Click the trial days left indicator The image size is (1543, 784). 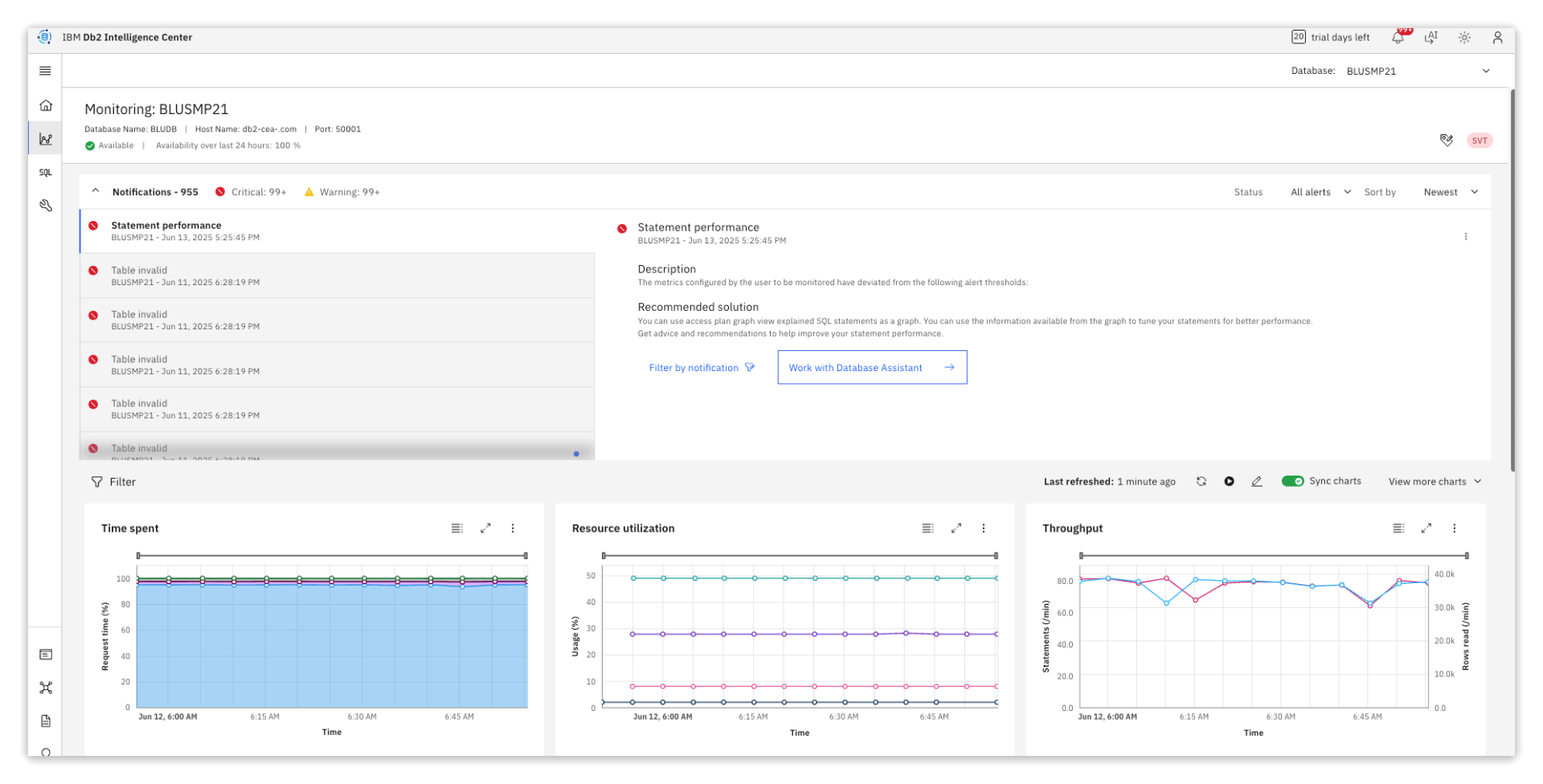pyautogui.click(x=1331, y=37)
